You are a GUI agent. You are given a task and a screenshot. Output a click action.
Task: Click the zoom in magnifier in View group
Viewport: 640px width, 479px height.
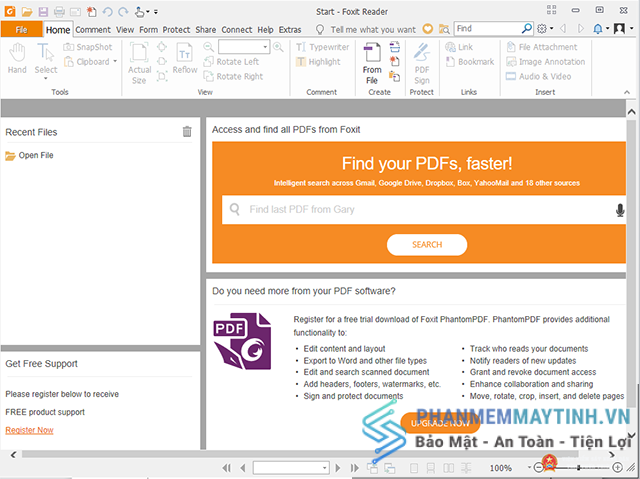278,47
